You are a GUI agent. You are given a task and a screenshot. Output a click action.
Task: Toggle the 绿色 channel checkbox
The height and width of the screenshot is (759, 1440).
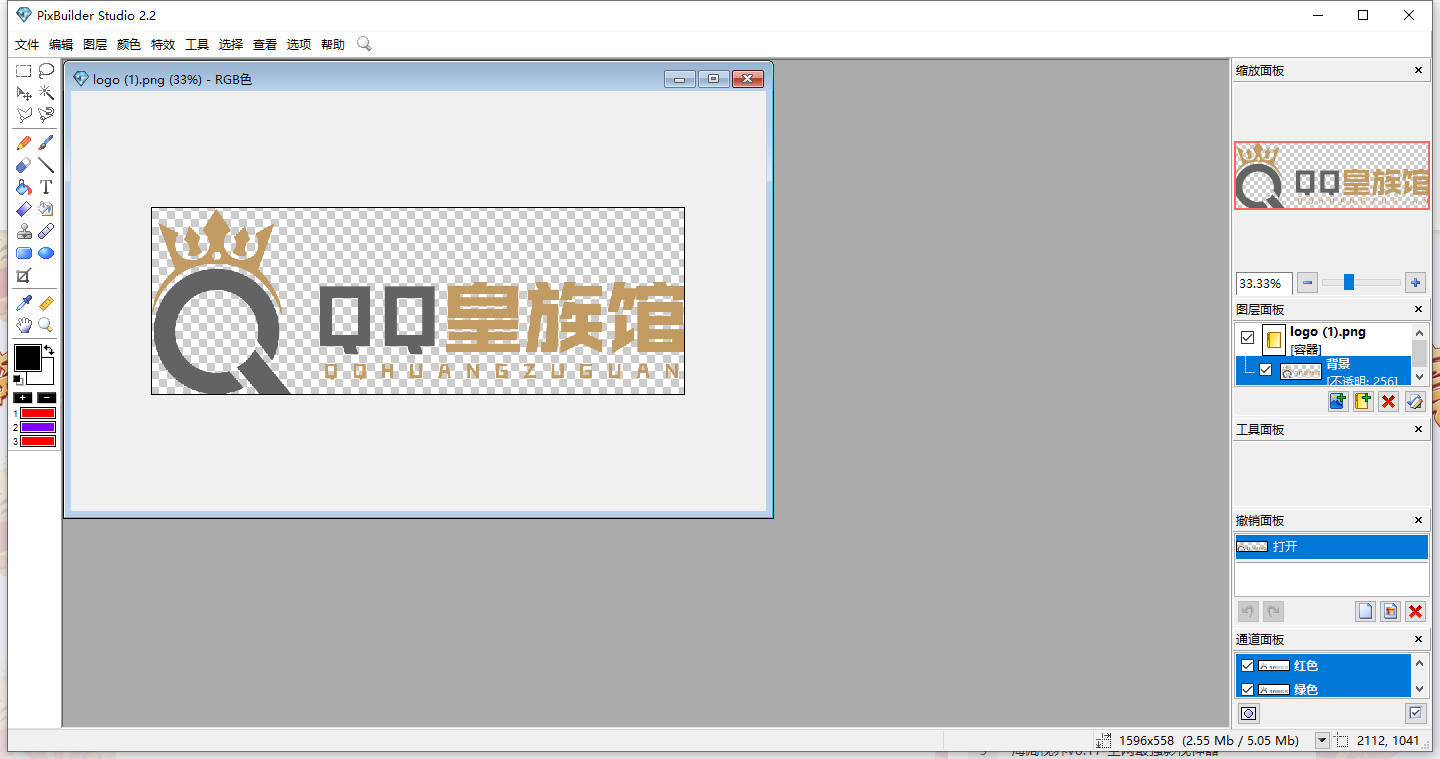[x=1247, y=690]
